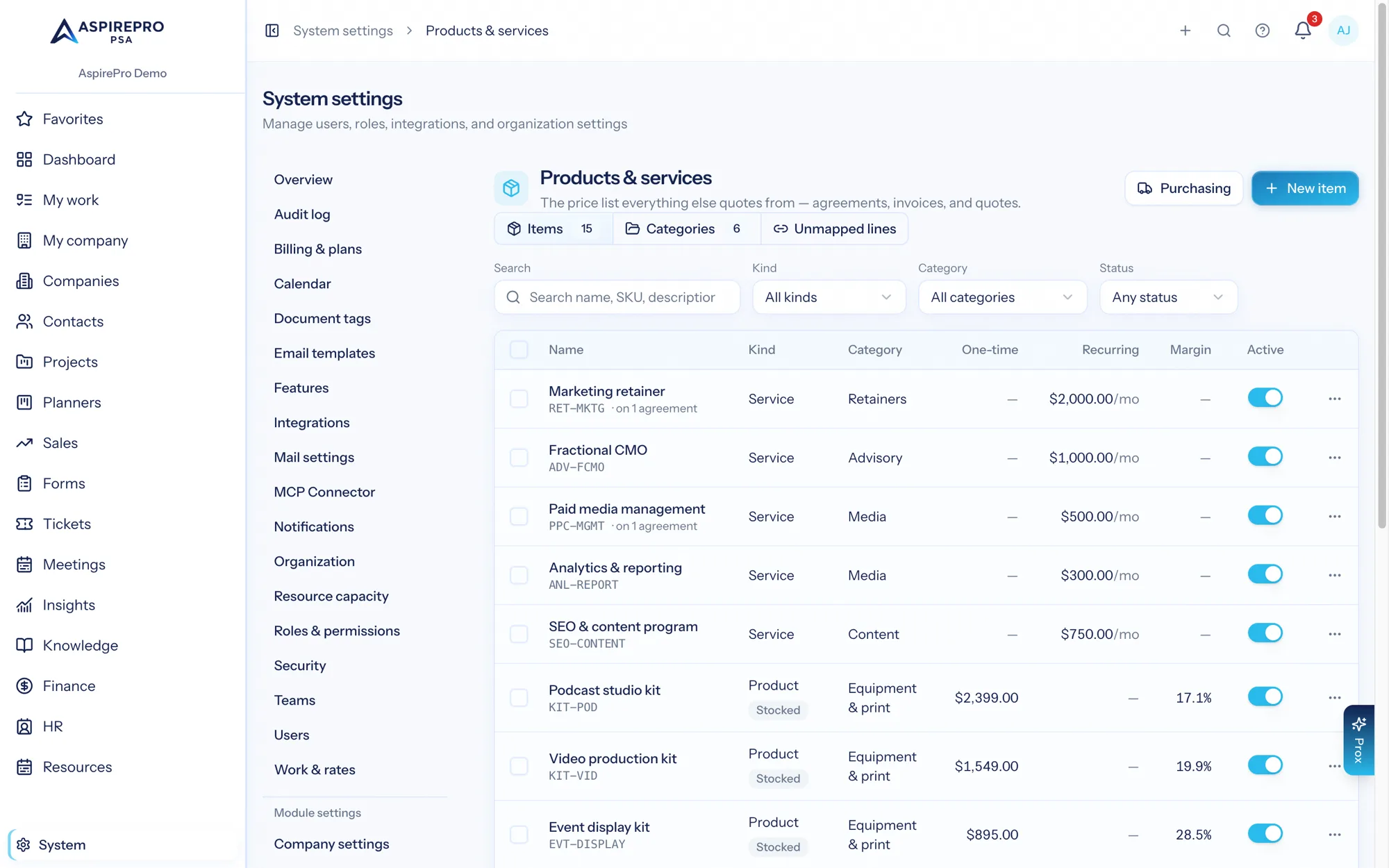1389x868 pixels.
Task: Open the Integrations settings link
Action: (312, 423)
